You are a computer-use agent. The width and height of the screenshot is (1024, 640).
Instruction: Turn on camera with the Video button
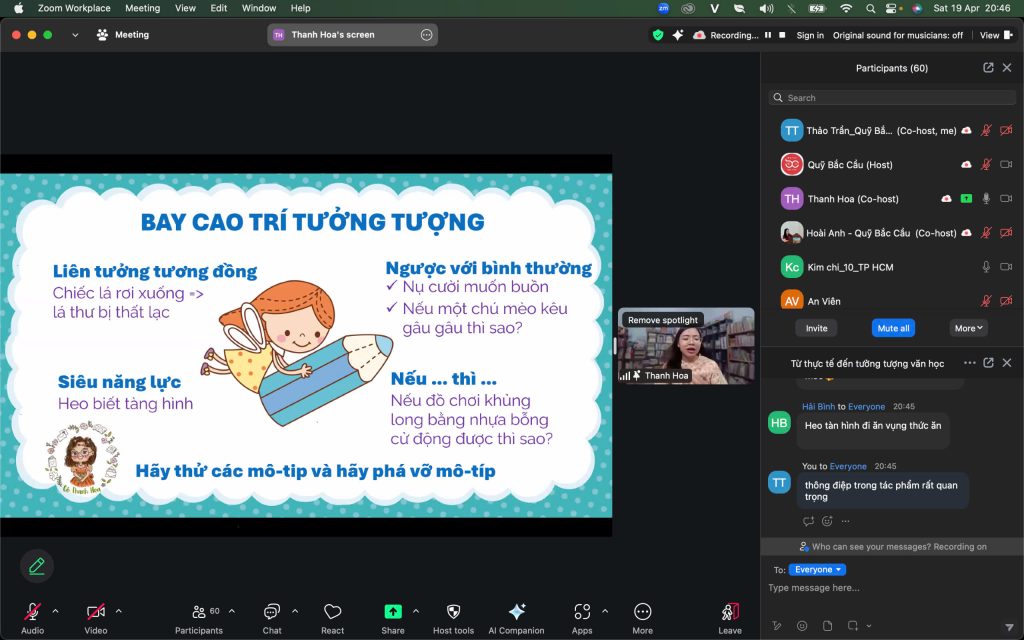click(x=95, y=612)
